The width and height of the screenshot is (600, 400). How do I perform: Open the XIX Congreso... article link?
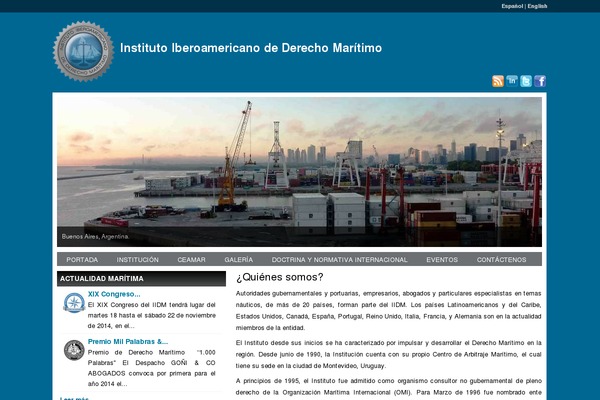(x=114, y=294)
